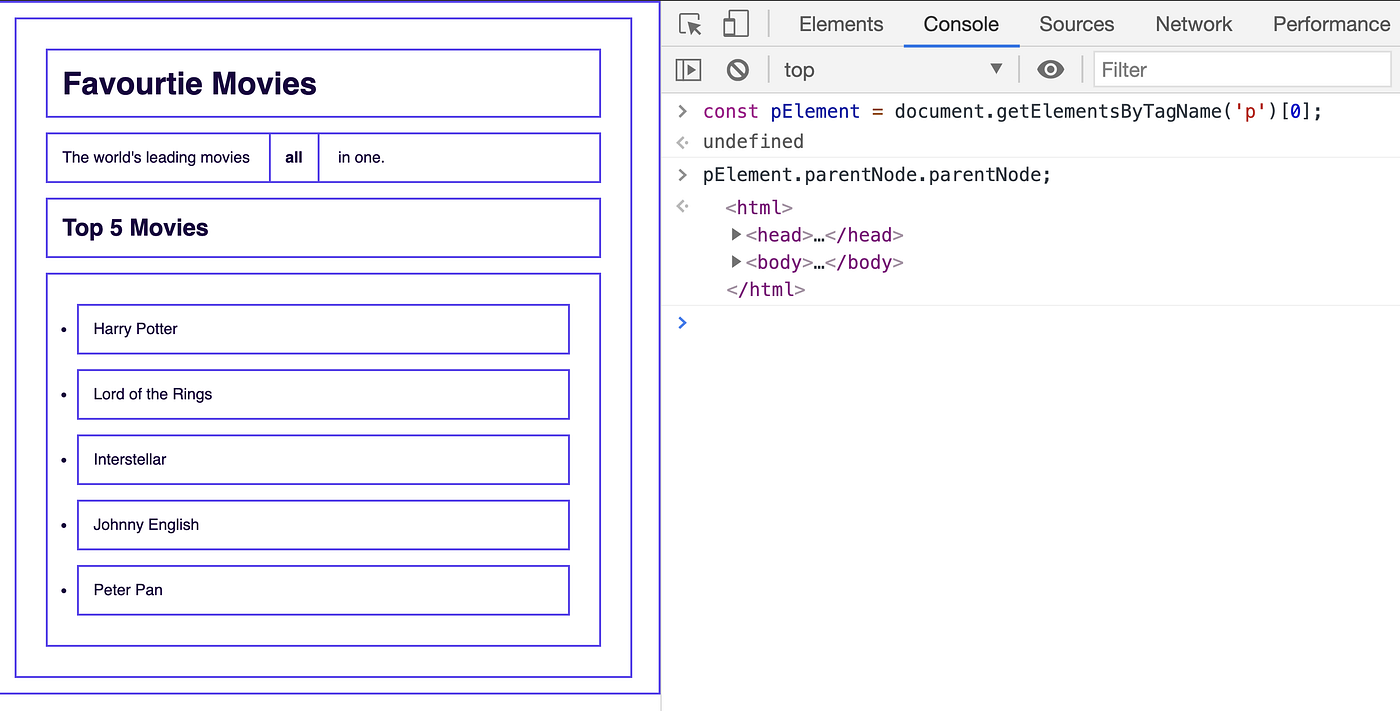This screenshot has height=711, width=1400.
Task: Clear the console using the circle-slash icon
Action: (x=737, y=69)
